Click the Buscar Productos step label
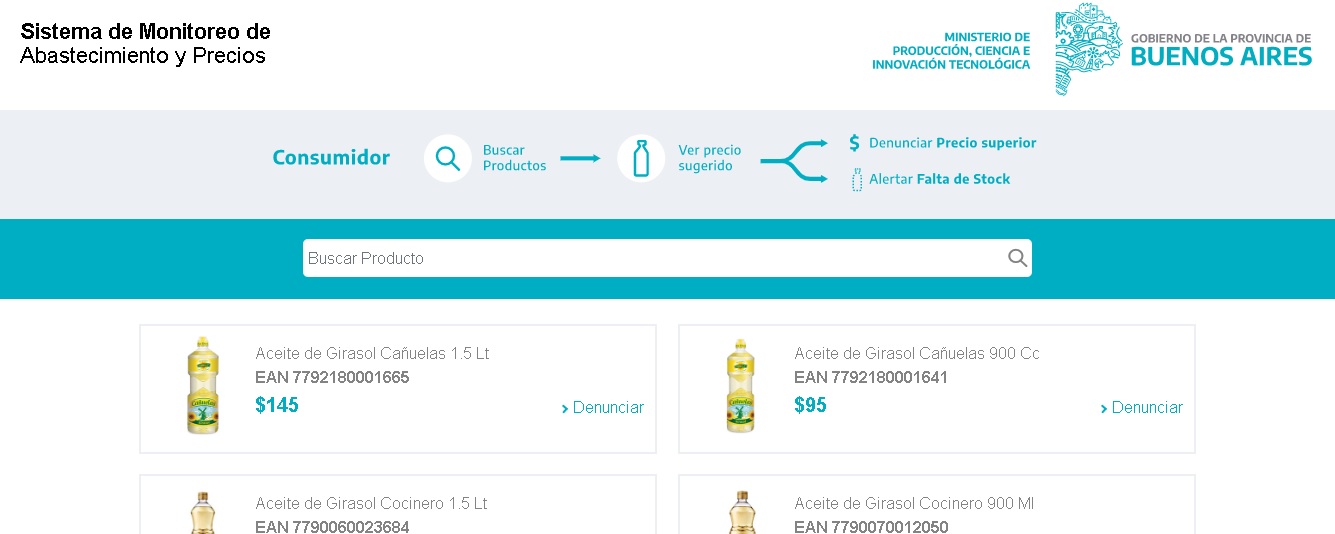 click(x=514, y=158)
